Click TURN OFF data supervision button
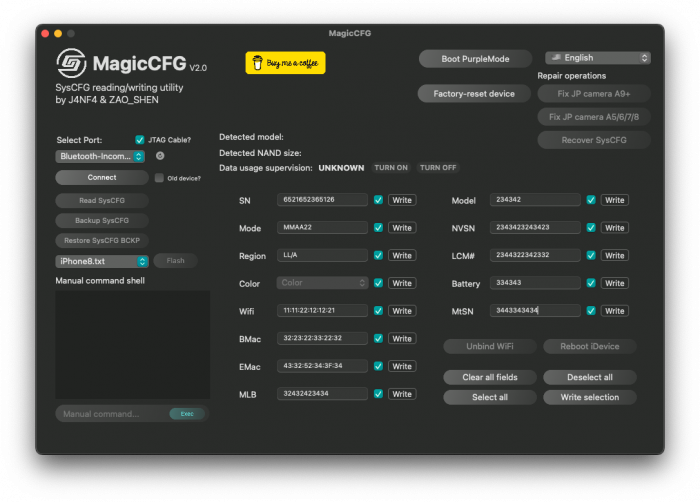The height and width of the screenshot is (502, 700). [x=438, y=167]
